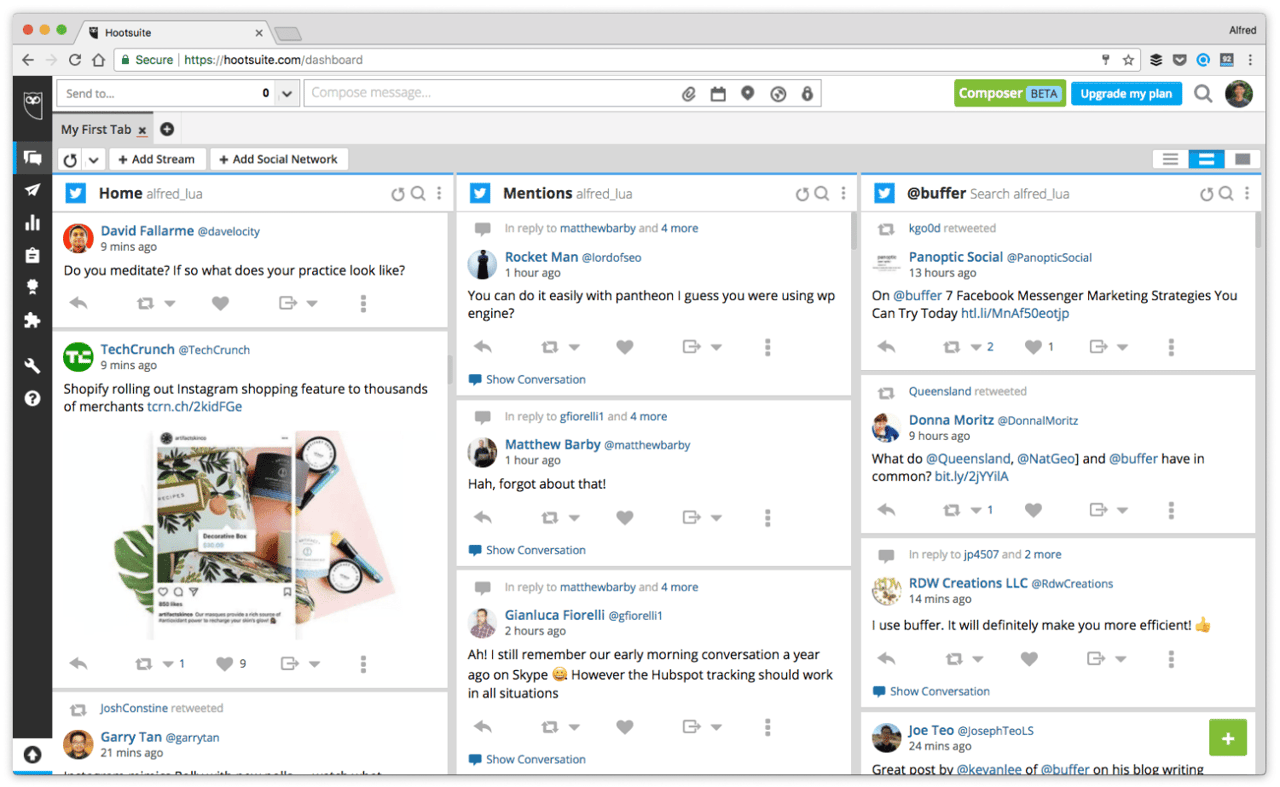Like the Panoptic Social tweet
This screenshot has width=1280, height=787.
pyautogui.click(x=1033, y=347)
